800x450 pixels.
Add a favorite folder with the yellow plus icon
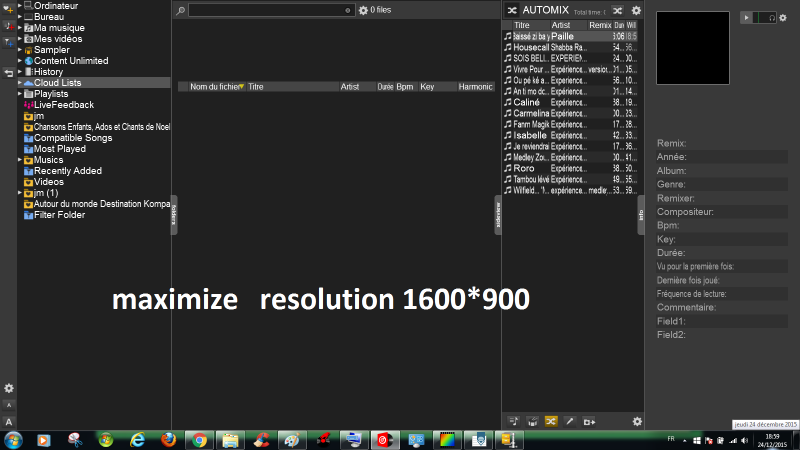tap(8, 8)
